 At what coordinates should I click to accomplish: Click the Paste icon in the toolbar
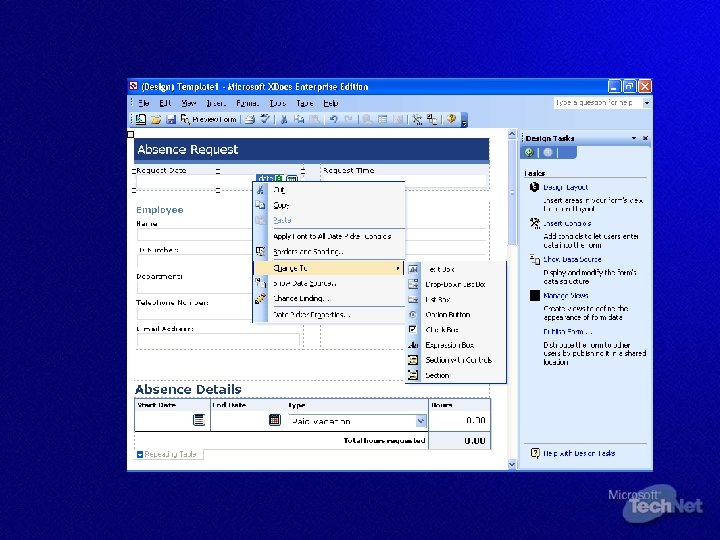(314, 119)
